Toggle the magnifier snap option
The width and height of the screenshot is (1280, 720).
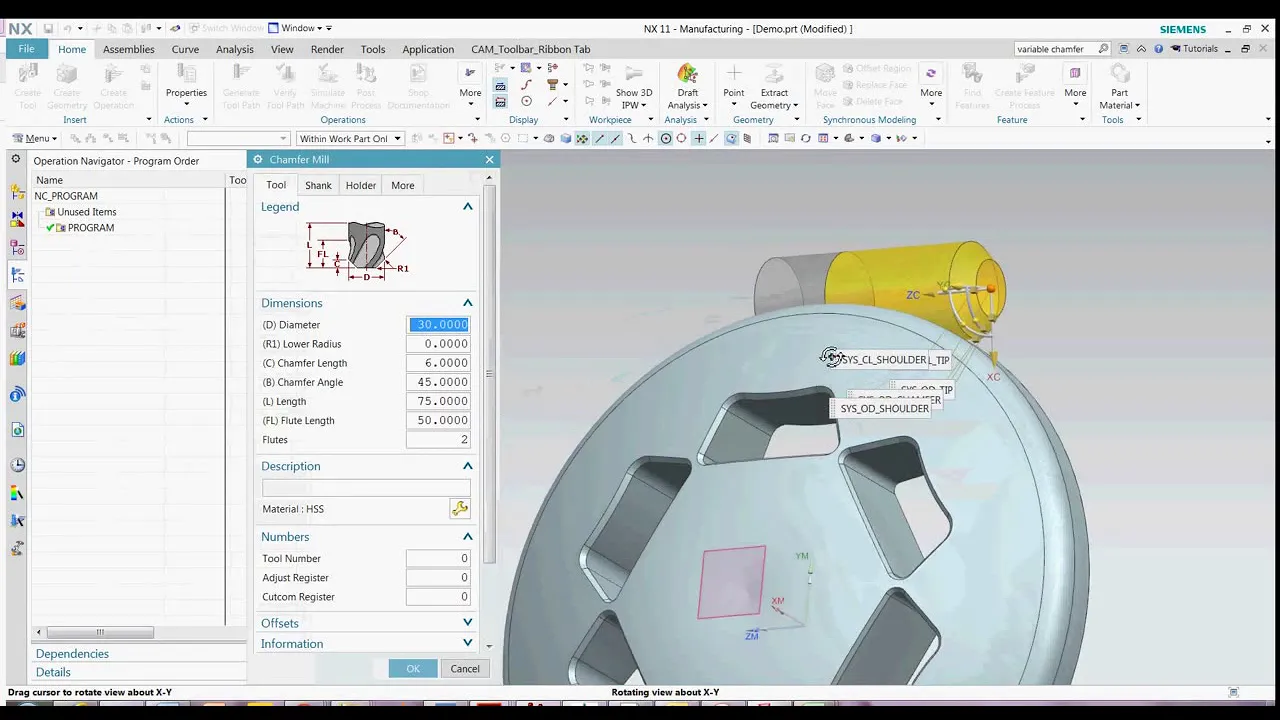pyautogui.click(x=731, y=138)
